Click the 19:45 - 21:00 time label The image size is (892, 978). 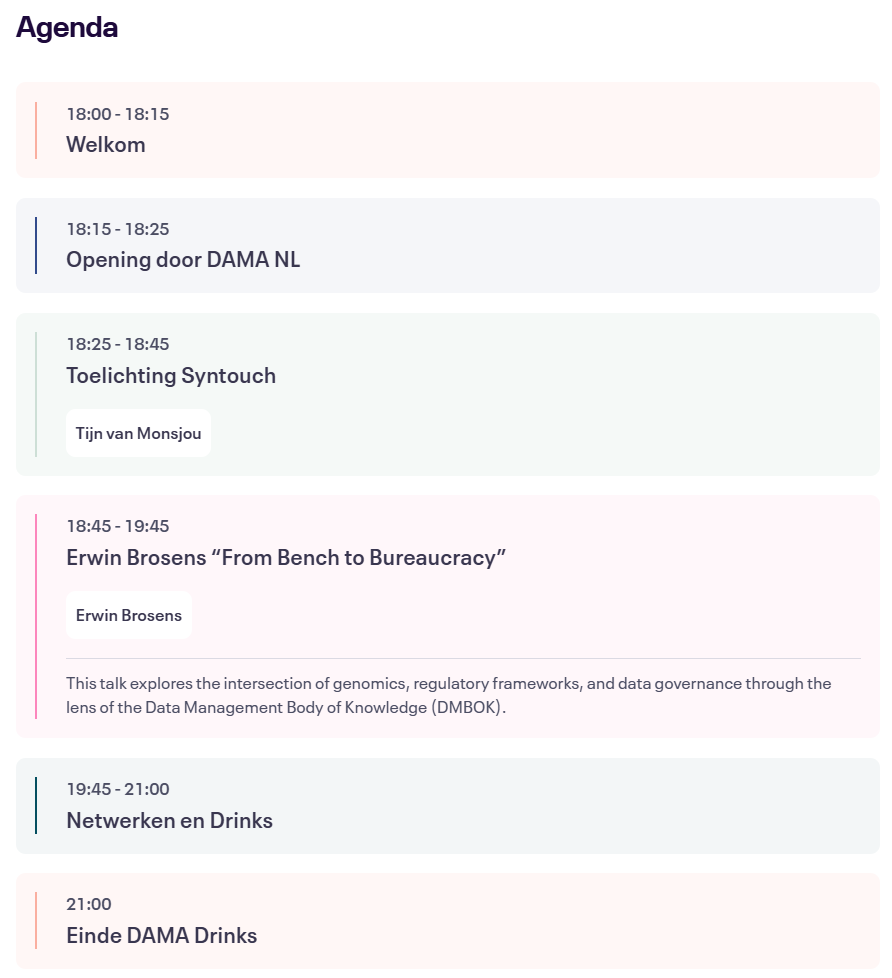point(118,789)
